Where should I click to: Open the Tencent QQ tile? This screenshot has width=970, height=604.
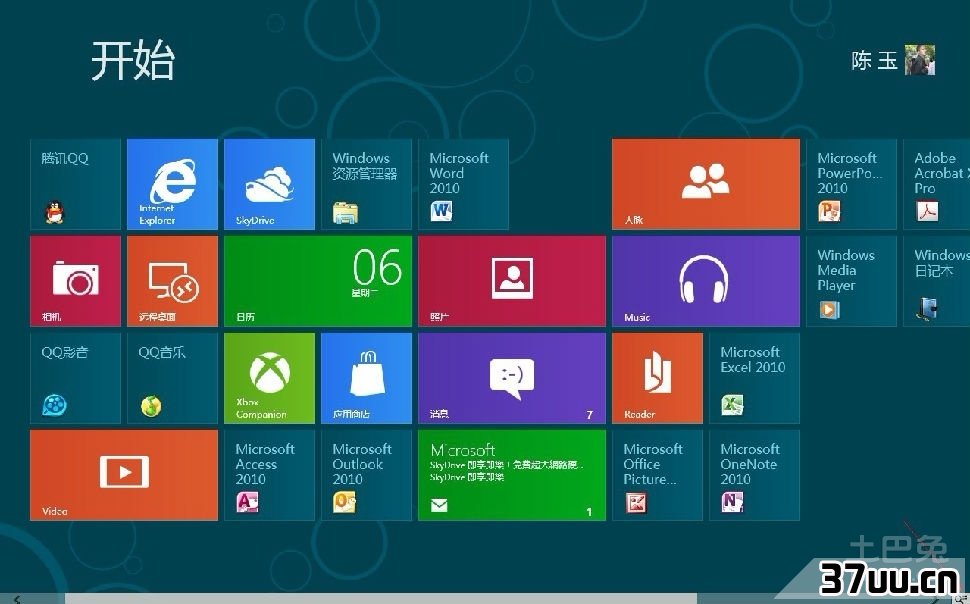(x=75, y=184)
